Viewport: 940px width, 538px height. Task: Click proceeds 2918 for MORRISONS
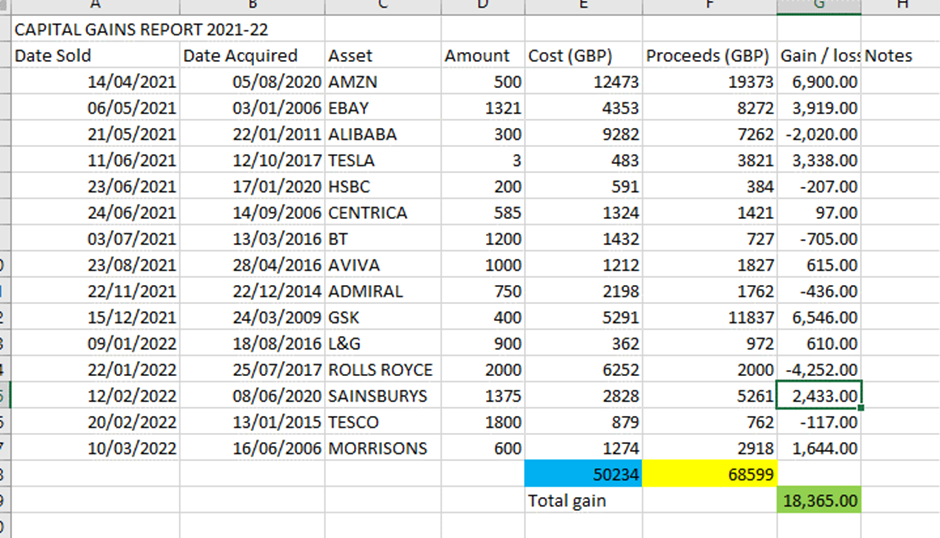tap(710, 448)
